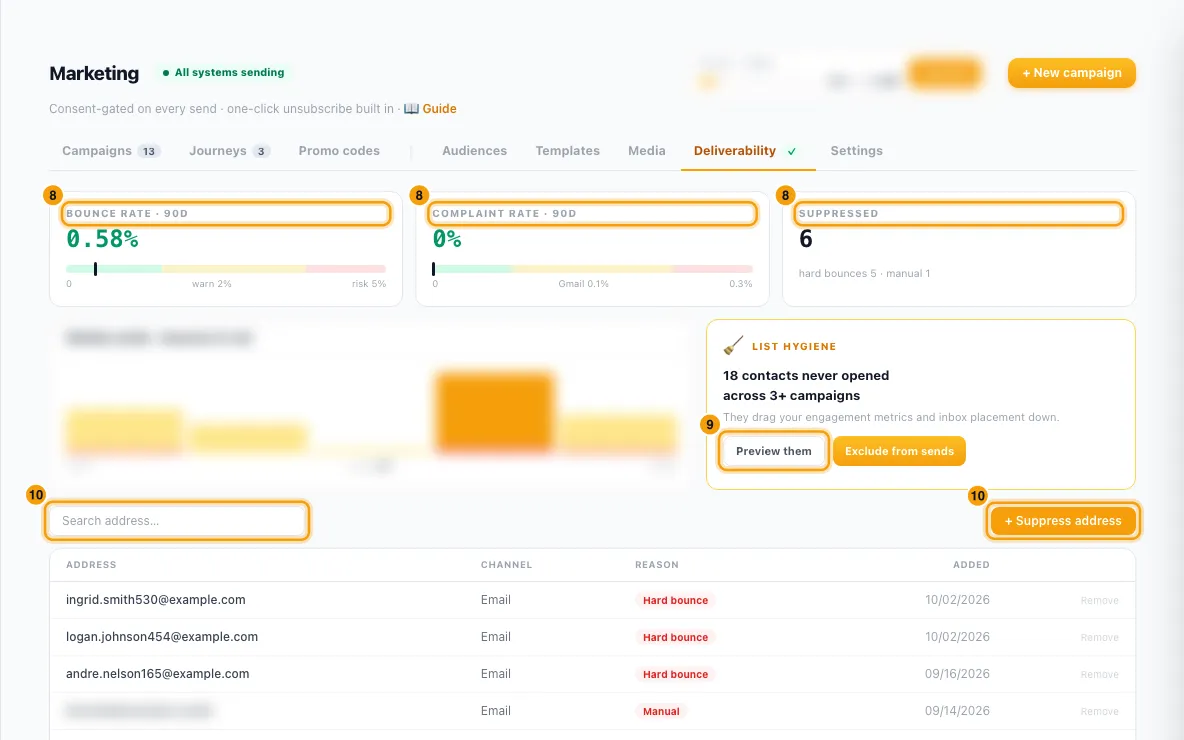
Task: Click the All systems sending status badge
Action: pos(224,72)
